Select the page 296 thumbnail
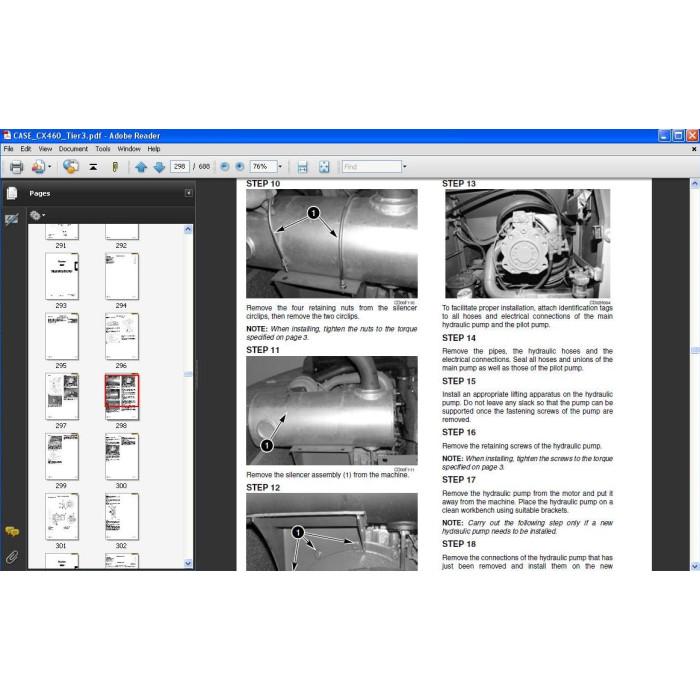This screenshot has height=700, width=700. pos(122,336)
